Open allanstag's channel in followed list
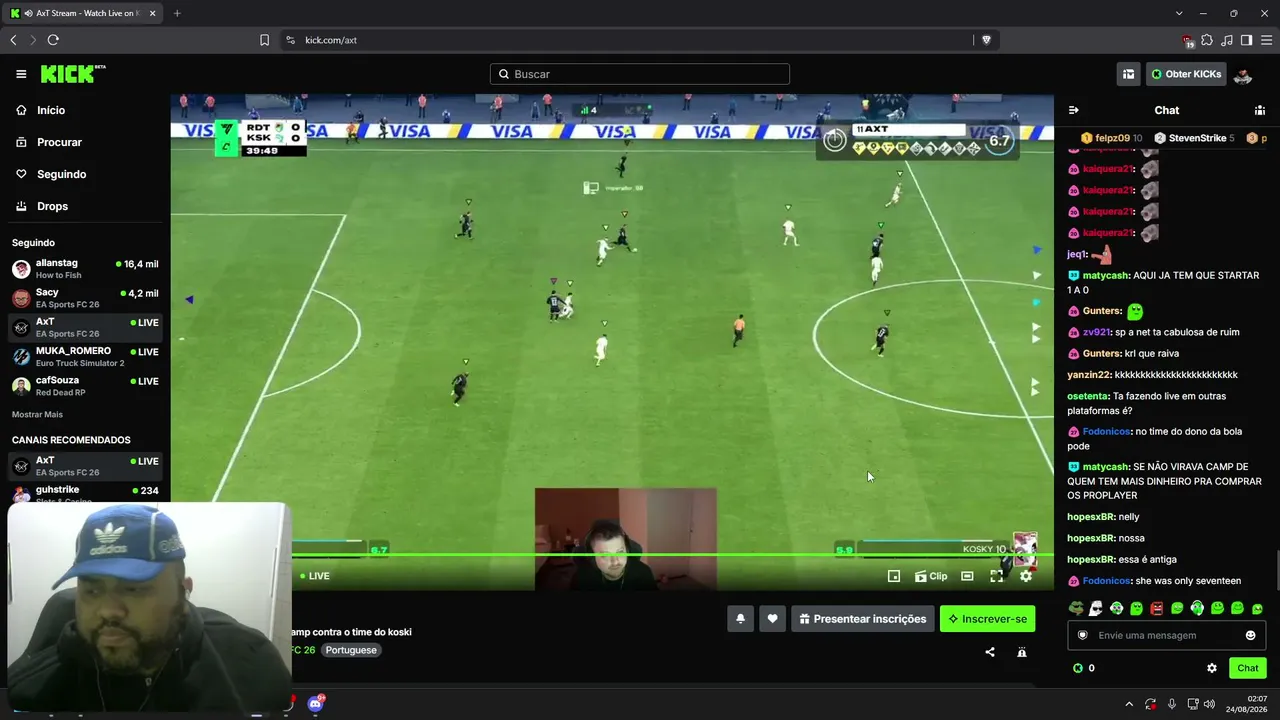 click(85, 269)
